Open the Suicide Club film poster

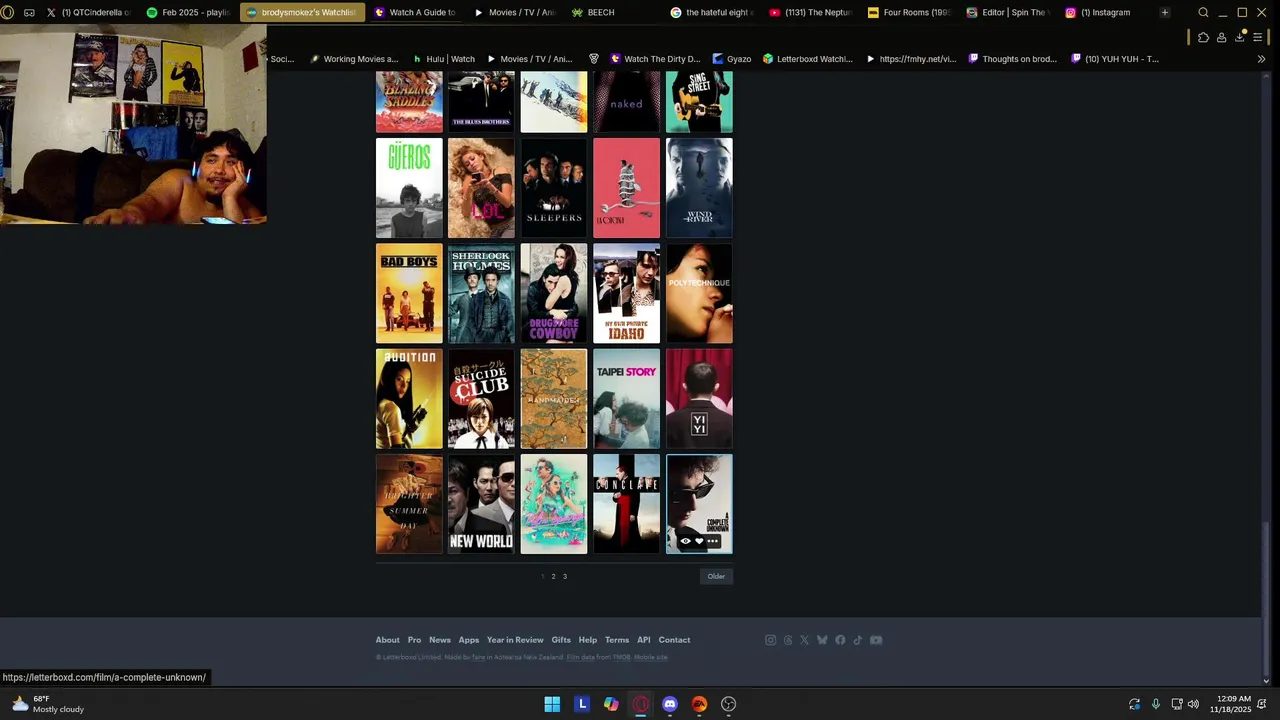tap(481, 399)
